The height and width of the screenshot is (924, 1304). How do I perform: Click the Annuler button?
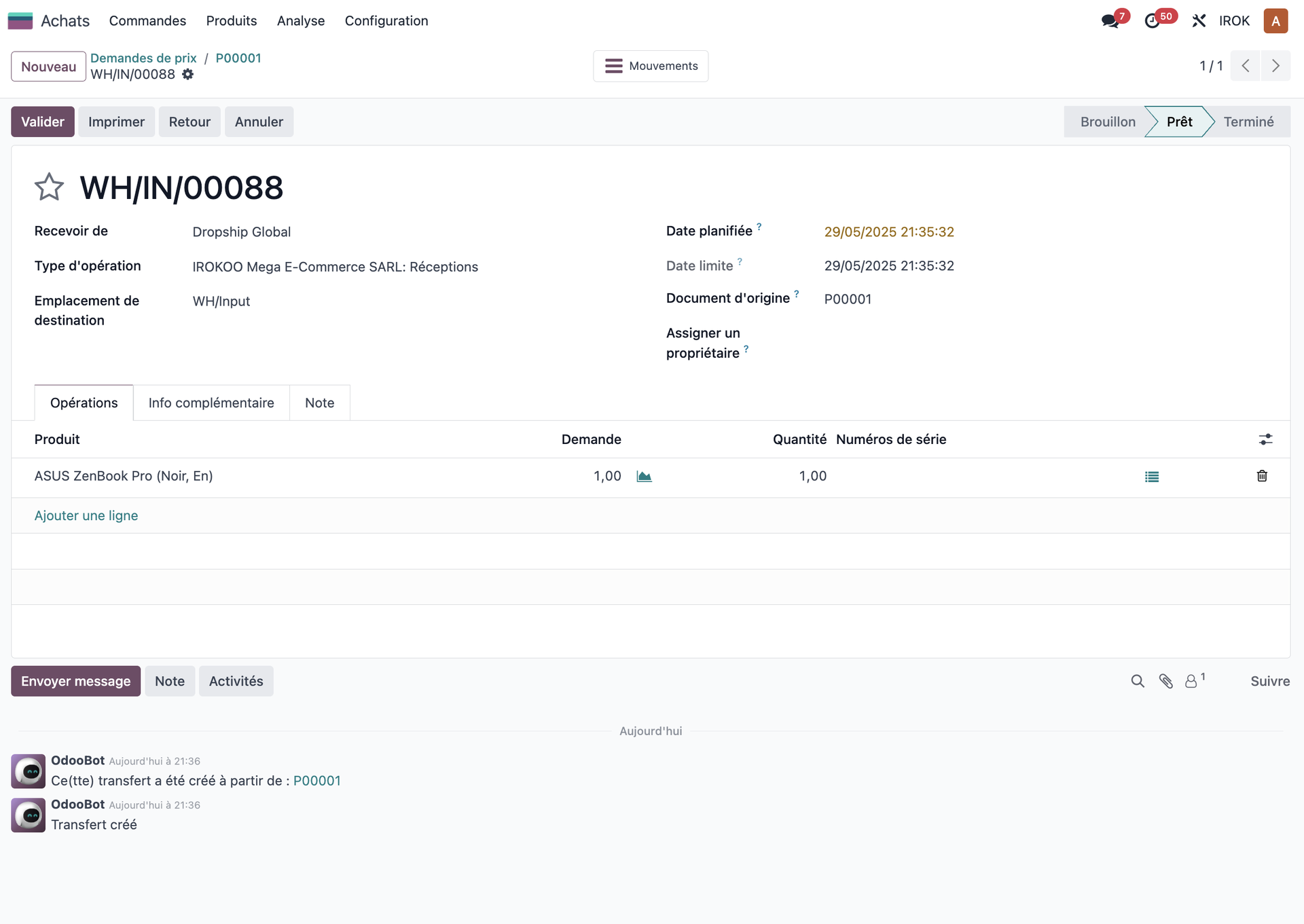(259, 122)
